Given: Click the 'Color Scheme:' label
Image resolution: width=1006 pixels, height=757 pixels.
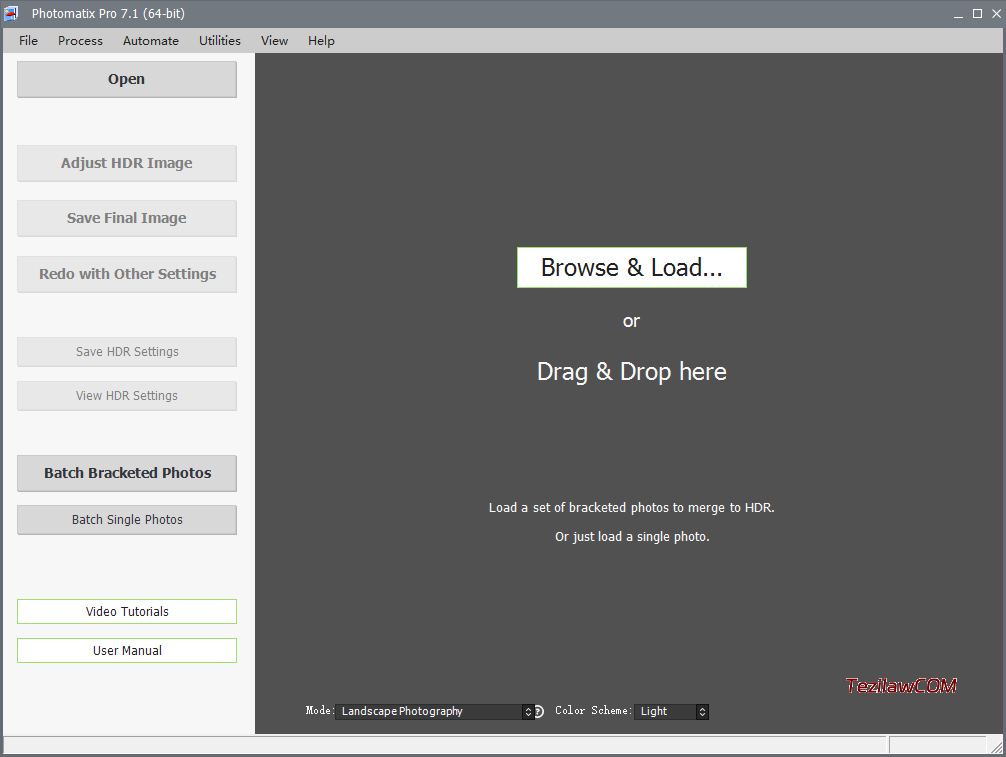Looking at the screenshot, I should (x=593, y=710).
